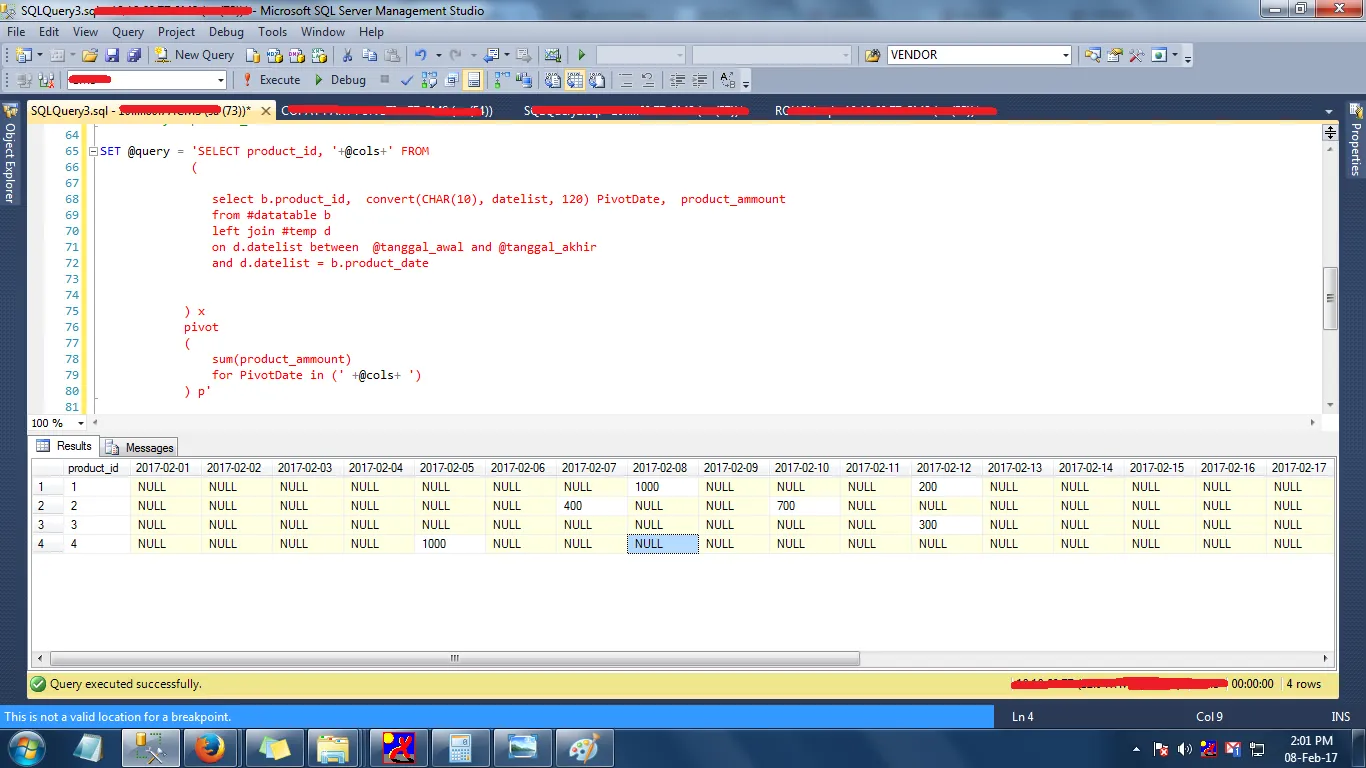Click the Undo arrow icon

421,55
